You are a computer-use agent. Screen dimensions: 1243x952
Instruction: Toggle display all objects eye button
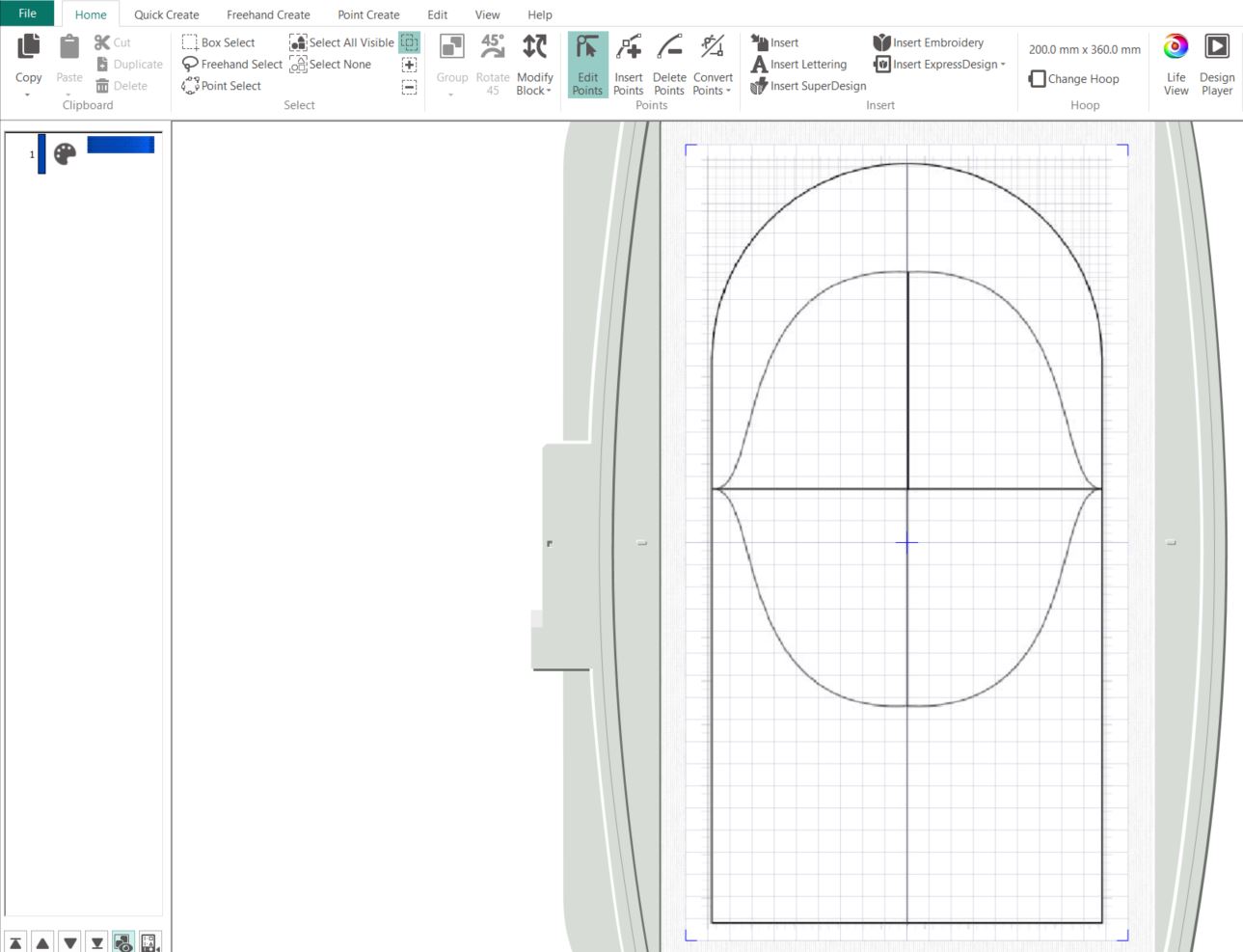123,942
